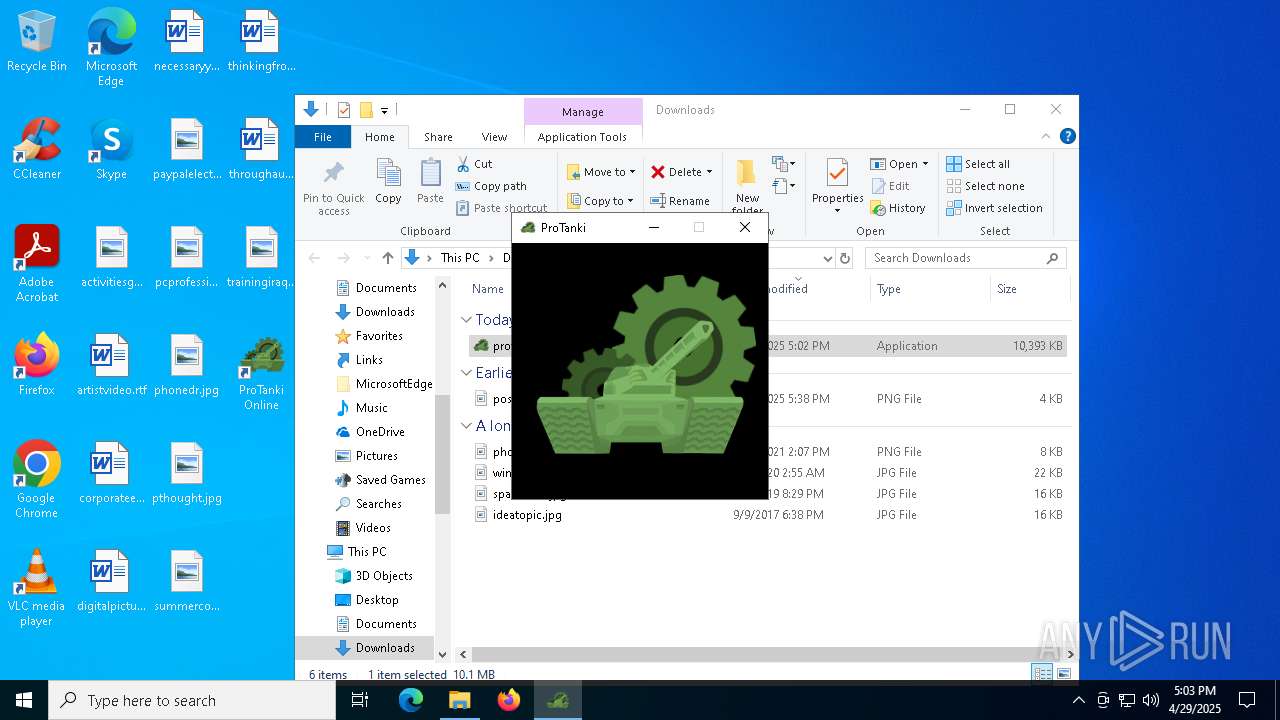The width and height of the screenshot is (1280, 720).
Task: Select OneDrive in navigation pane
Action: pos(379,432)
